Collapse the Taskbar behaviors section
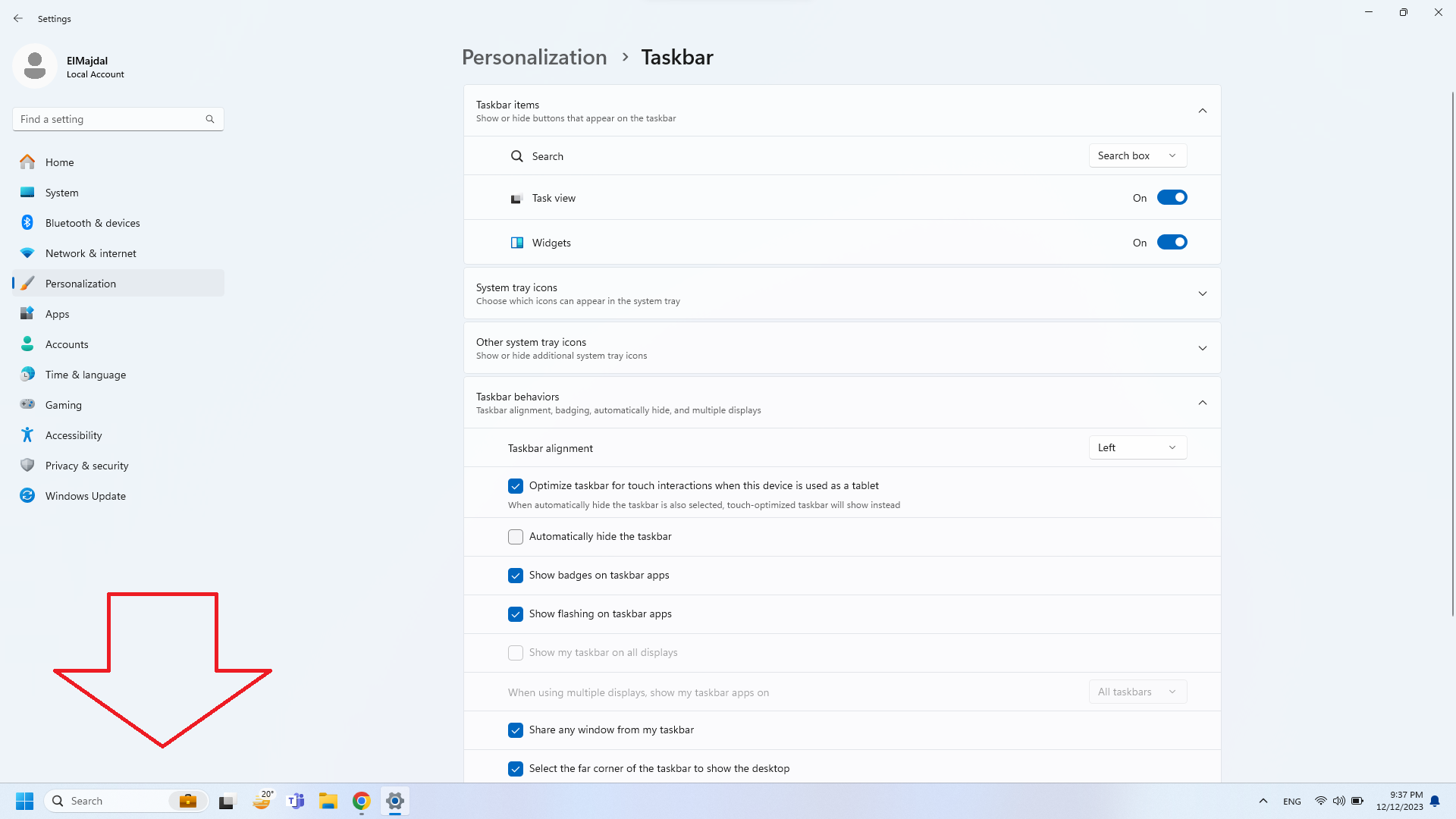The height and width of the screenshot is (819, 1456). coord(1202,403)
